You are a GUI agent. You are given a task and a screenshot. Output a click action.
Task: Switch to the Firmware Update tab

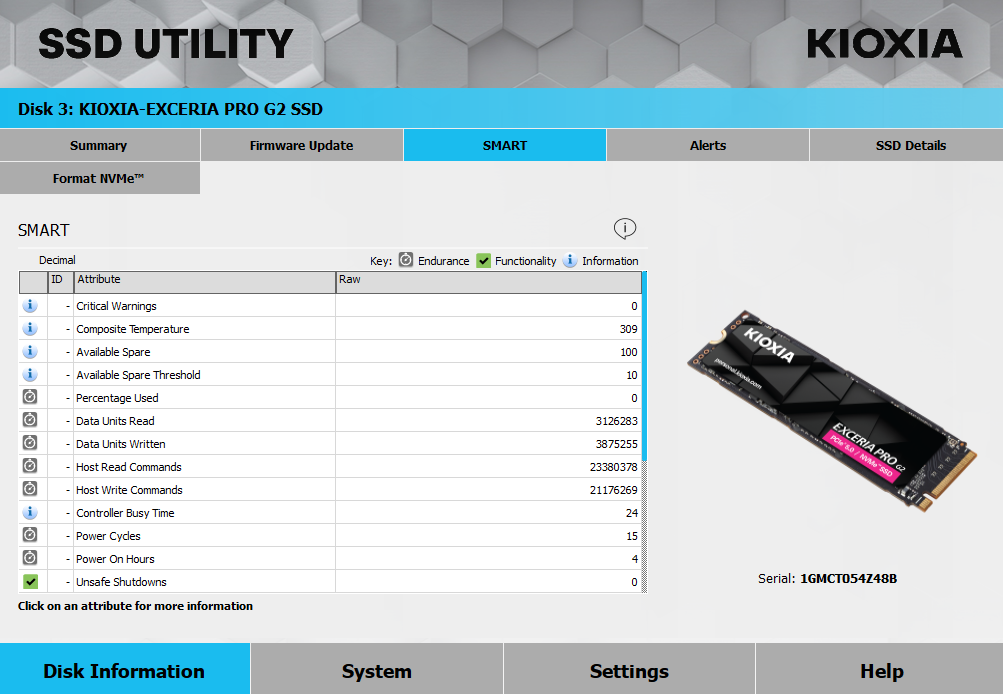click(301, 145)
